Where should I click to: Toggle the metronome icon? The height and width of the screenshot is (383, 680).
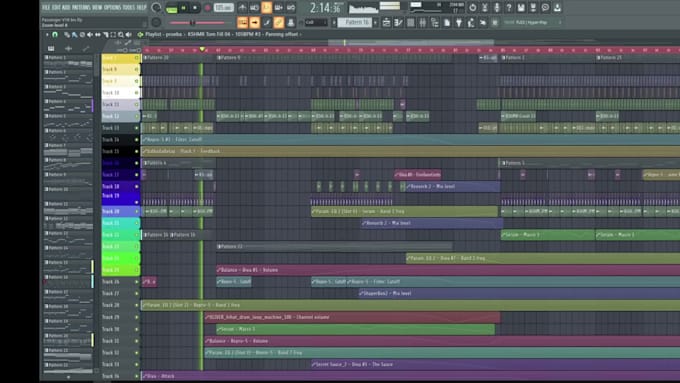click(242, 7)
